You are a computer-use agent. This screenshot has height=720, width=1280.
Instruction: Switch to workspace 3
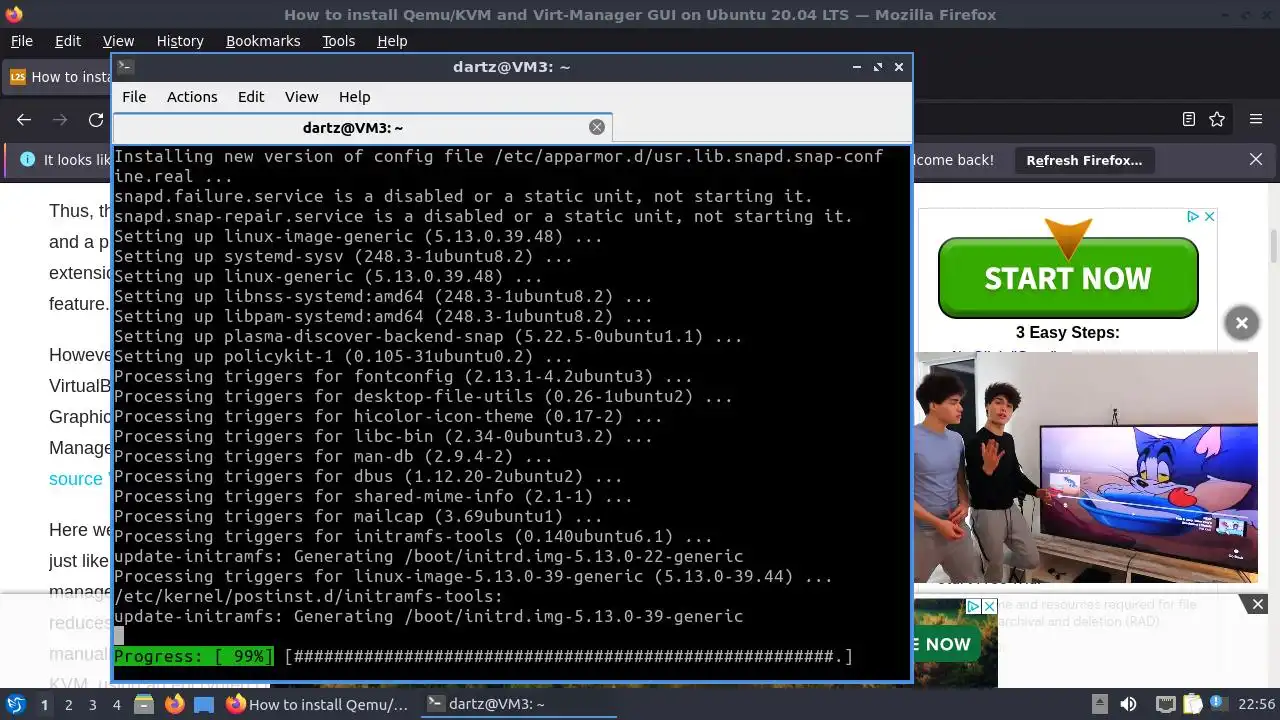click(92, 704)
